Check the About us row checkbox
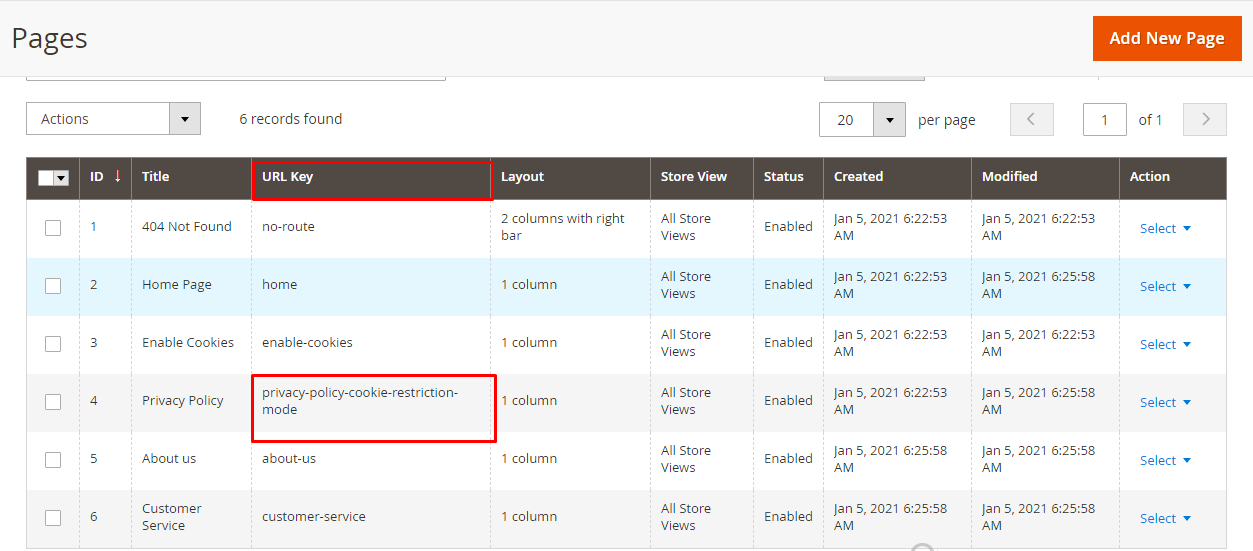1253x551 pixels. pyautogui.click(x=53, y=460)
